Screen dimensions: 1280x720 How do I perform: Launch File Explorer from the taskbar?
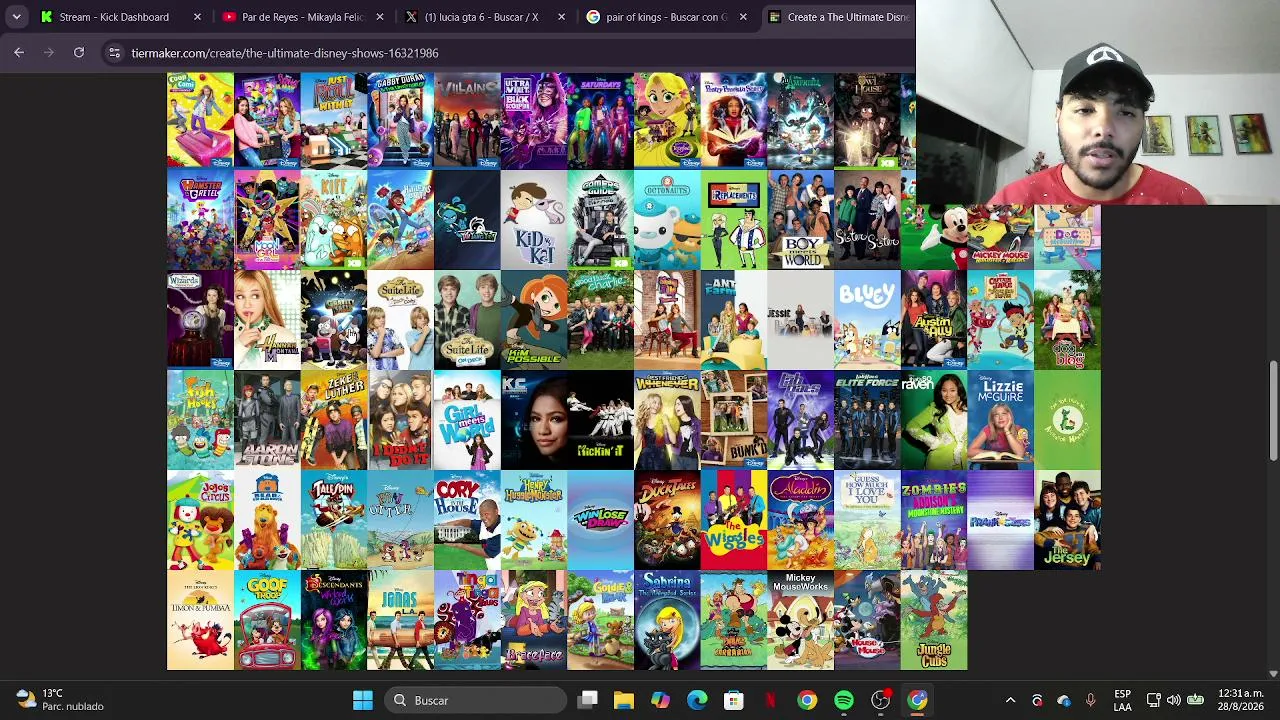coord(624,700)
